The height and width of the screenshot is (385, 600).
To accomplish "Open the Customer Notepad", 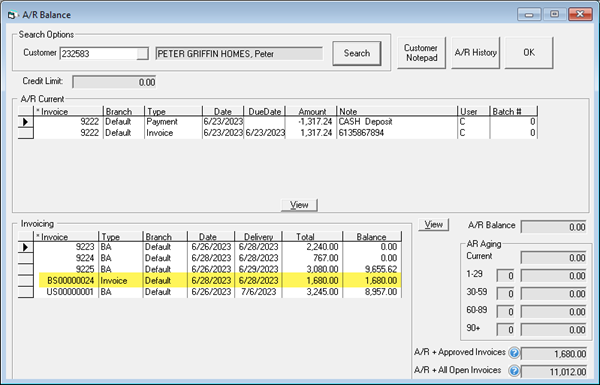I will coord(421,53).
